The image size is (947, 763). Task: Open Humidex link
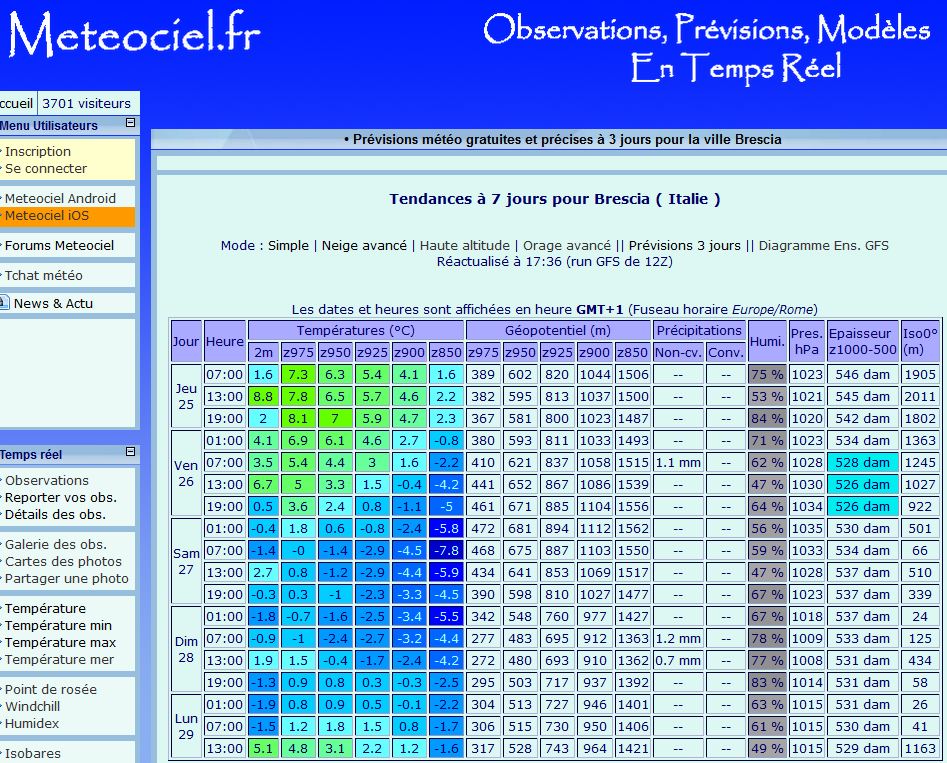(32, 723)
